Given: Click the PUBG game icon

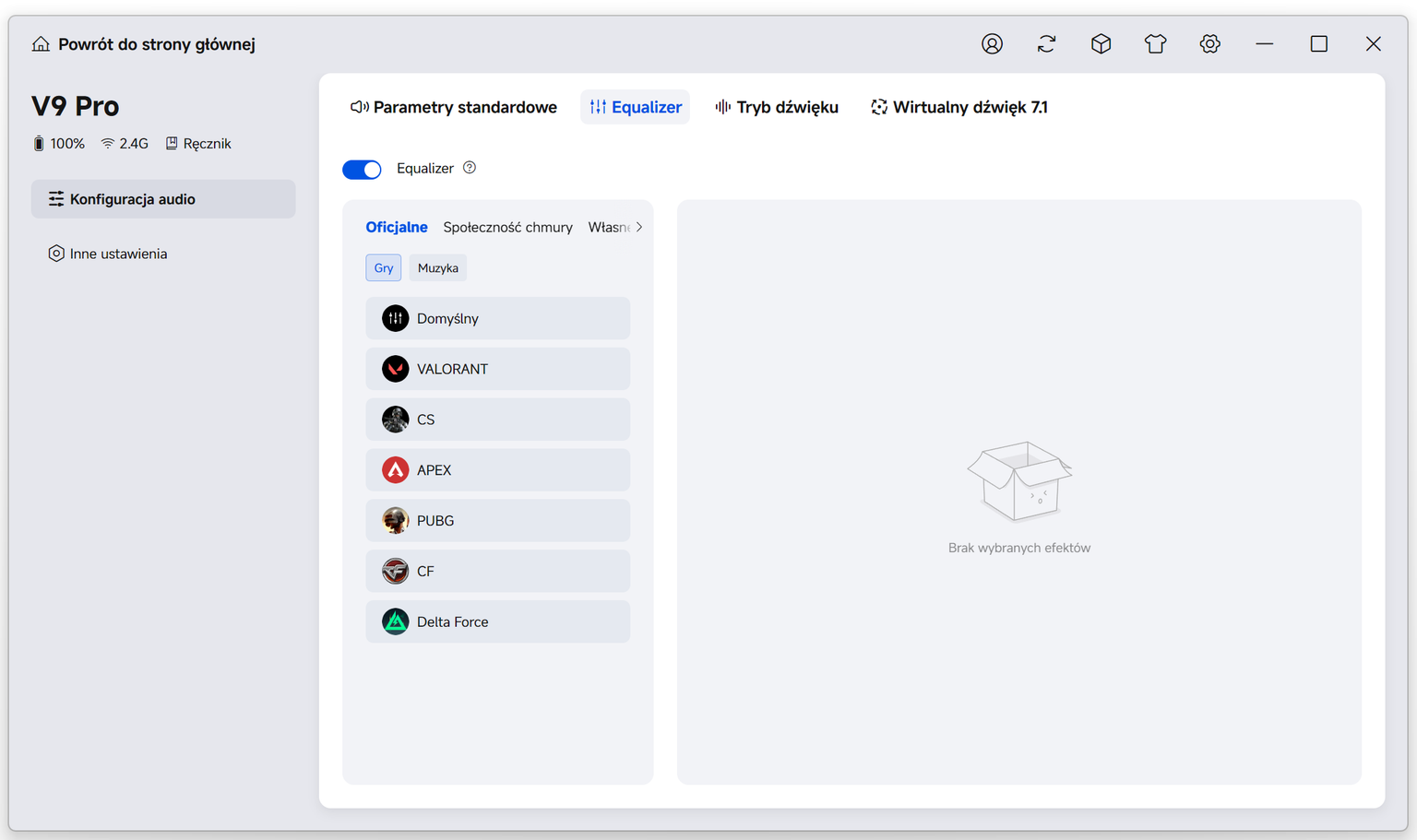Looking at the screenshot, I should (x=395, y=521).
